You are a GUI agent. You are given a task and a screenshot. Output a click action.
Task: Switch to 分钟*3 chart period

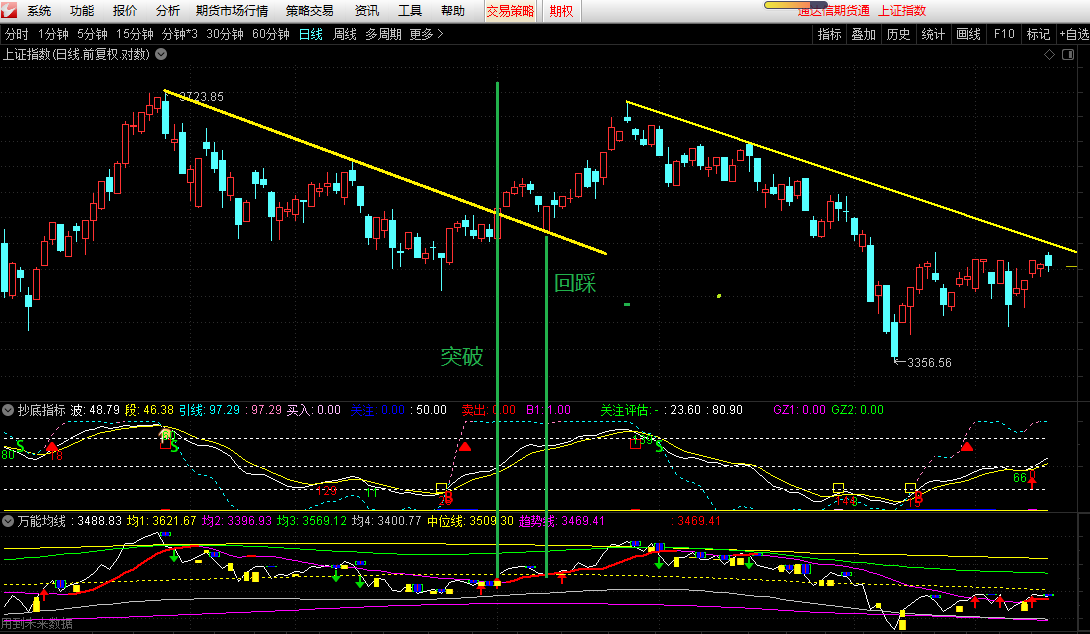click(179, 34)
